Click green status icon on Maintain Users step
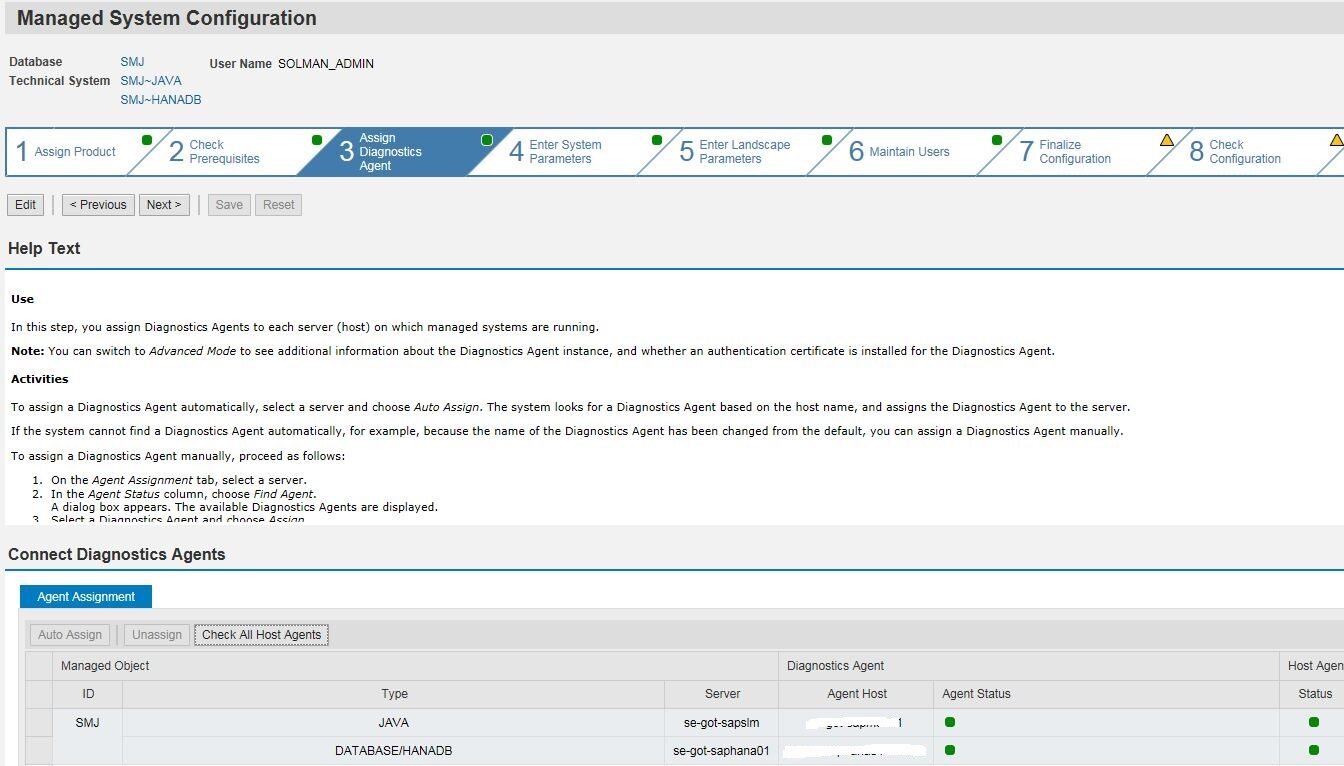 click(x=997, y=140)
